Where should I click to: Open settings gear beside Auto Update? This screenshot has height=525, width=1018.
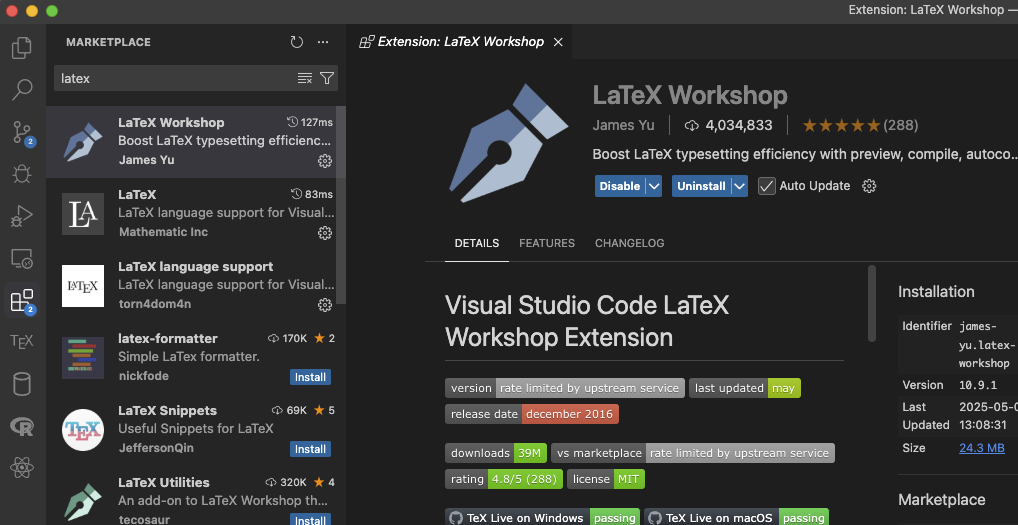pyautogui.click(x=869, y=186)
